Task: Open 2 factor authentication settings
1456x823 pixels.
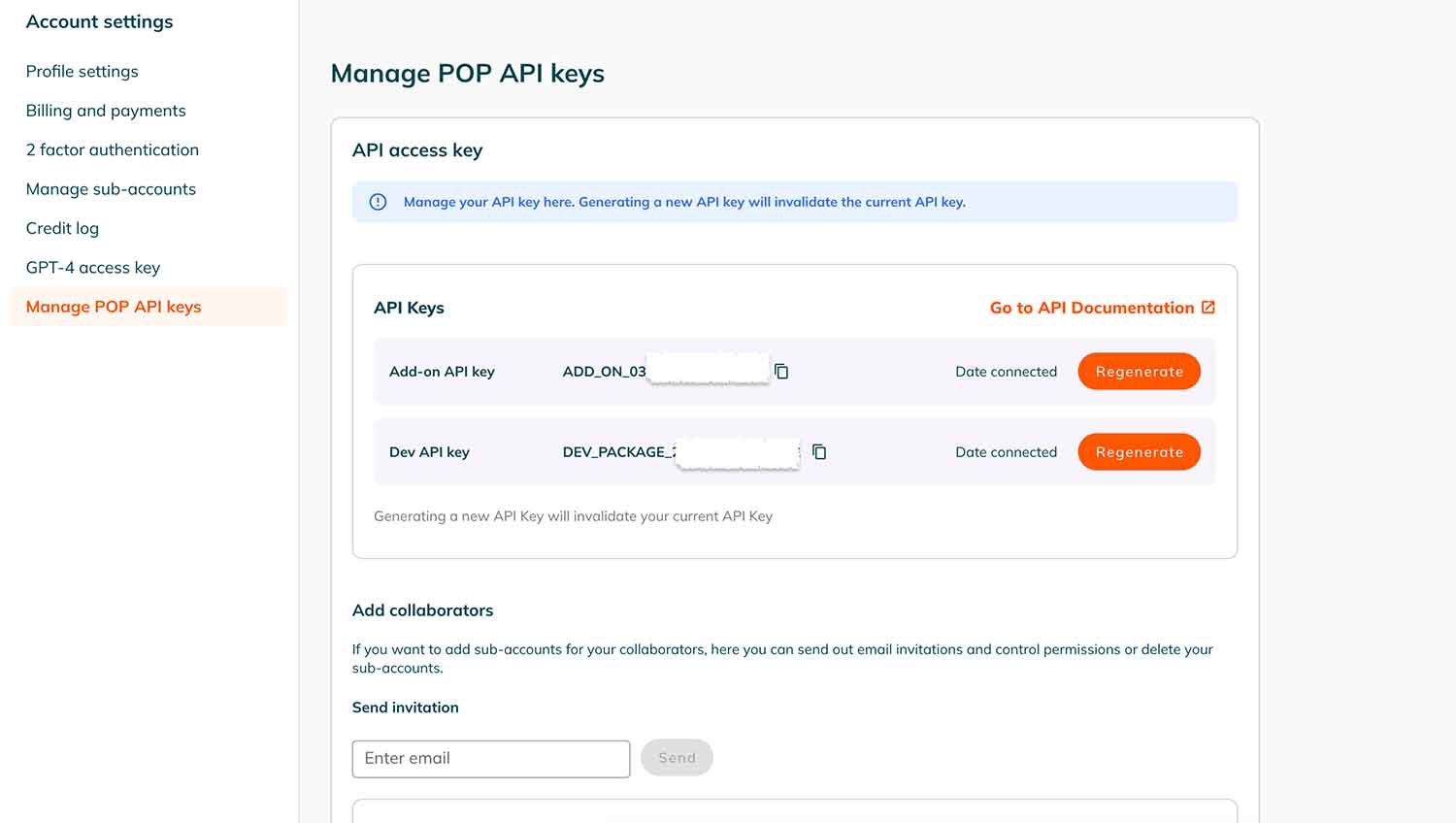Action: pyautogui.click(x=113, y=149)
